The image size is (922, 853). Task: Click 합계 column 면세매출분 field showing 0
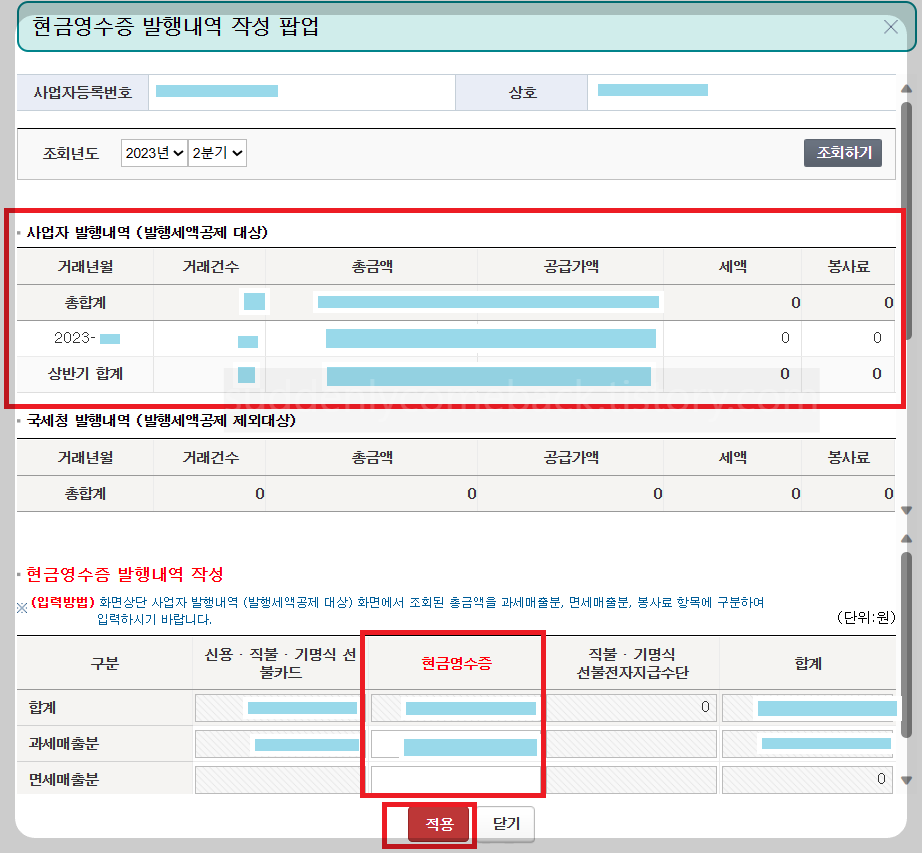click(807, 780)
